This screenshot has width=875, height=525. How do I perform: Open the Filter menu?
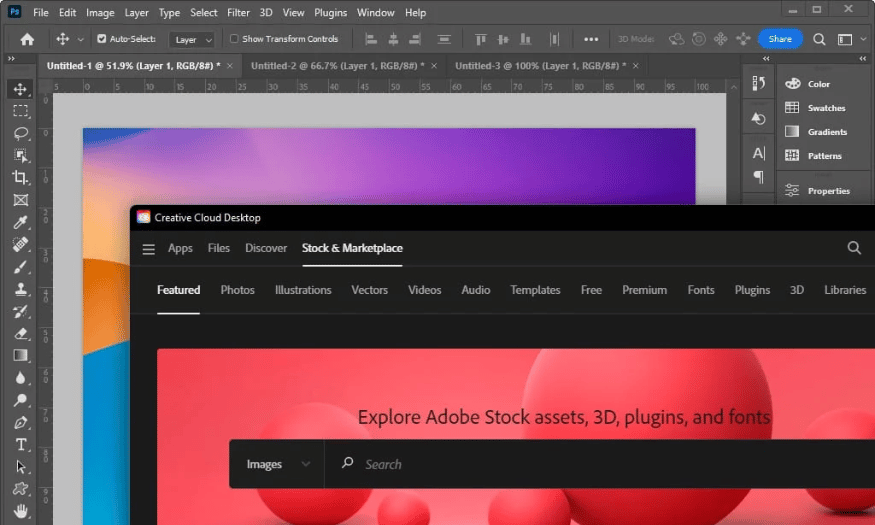pyautogui.click(x=238, y=12)
